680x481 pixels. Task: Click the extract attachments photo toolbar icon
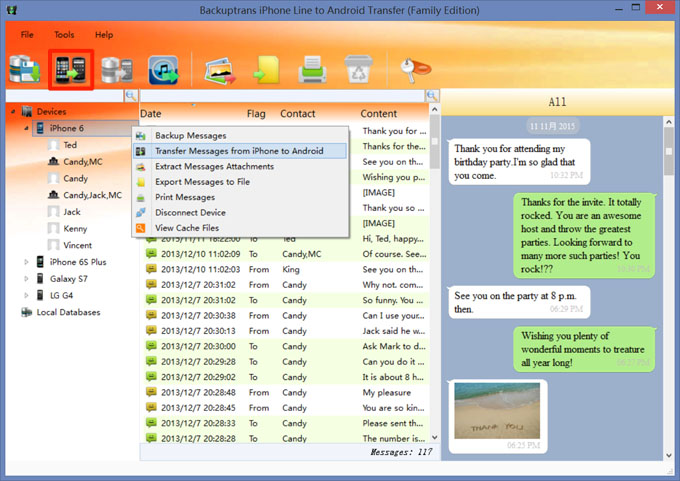point(220,71)
